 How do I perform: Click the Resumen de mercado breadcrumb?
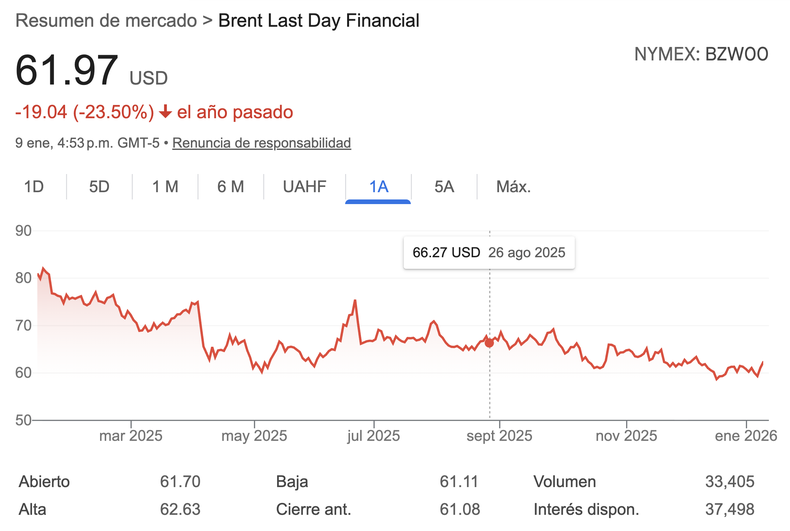point(107,21)
